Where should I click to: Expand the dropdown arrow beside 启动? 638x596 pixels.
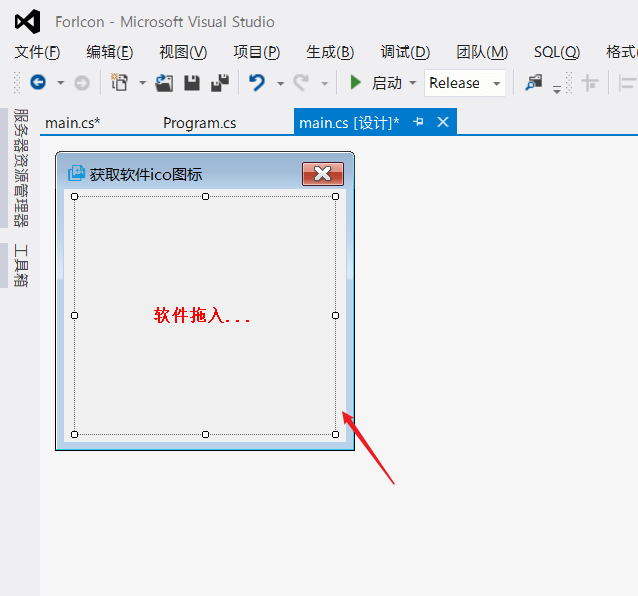pyautogui.click(x=412, y=83)
